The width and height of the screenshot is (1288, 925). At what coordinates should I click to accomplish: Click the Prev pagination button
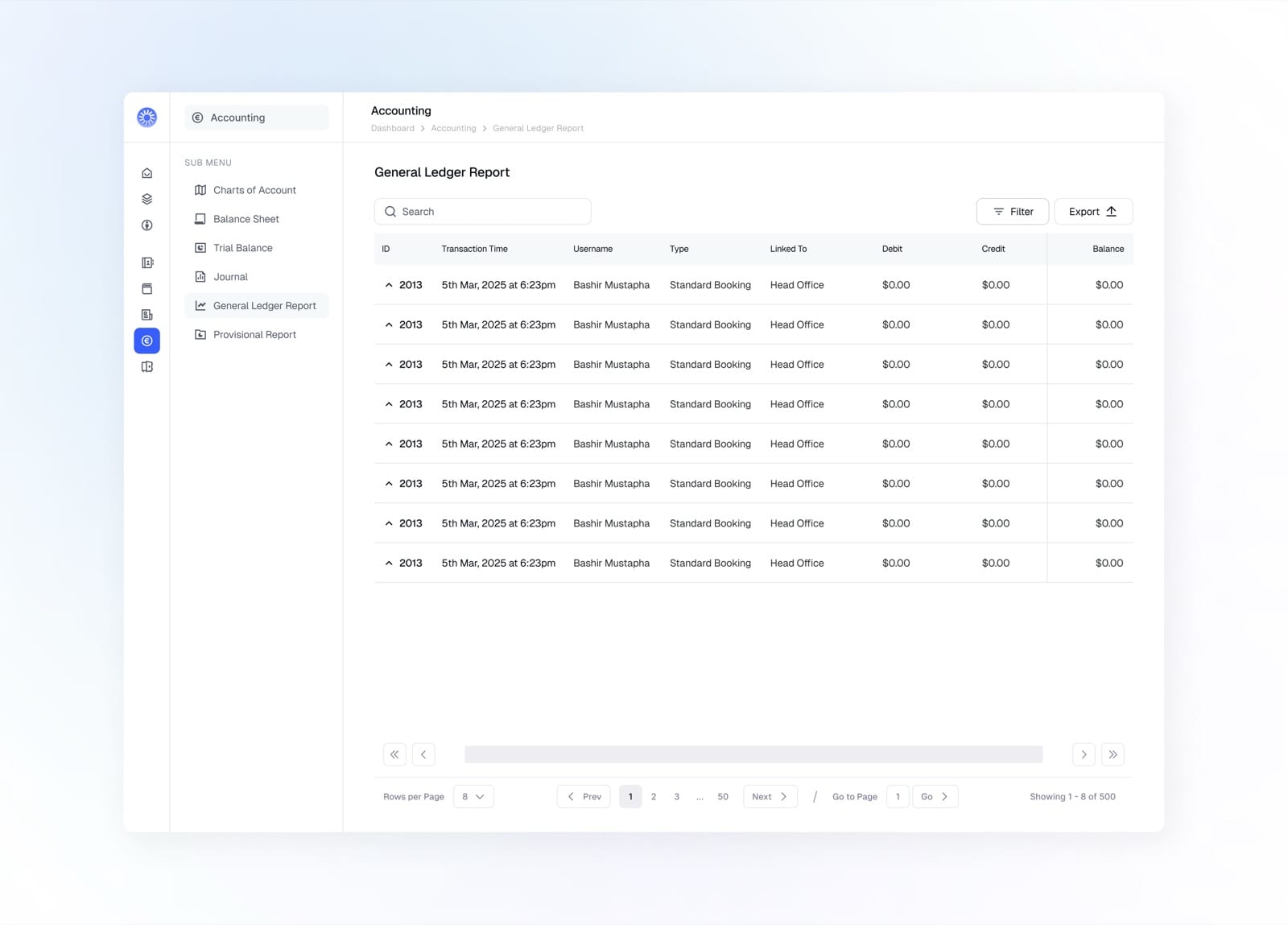[x=584, y=796]
